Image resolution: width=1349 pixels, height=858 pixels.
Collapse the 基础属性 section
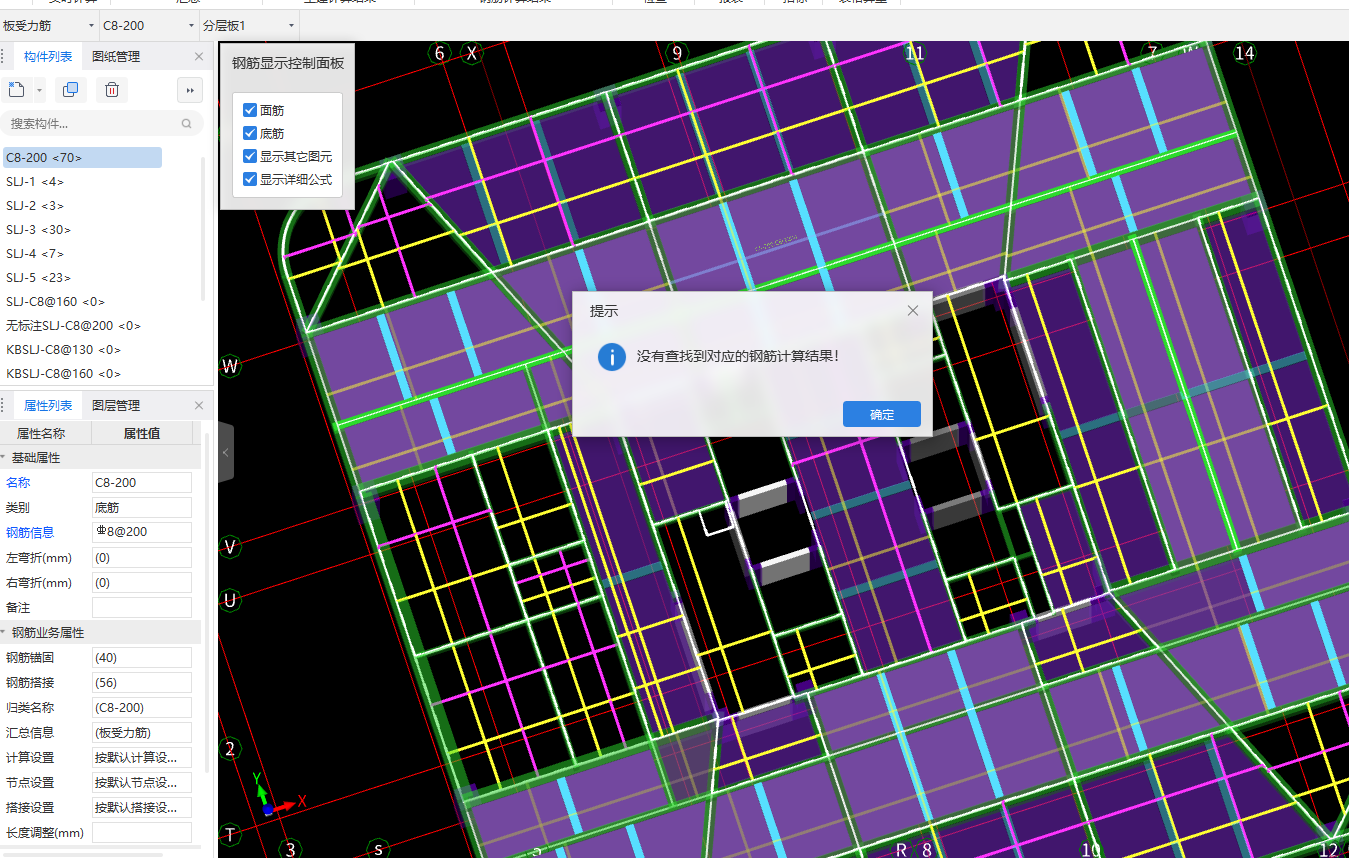click(5, 457)
